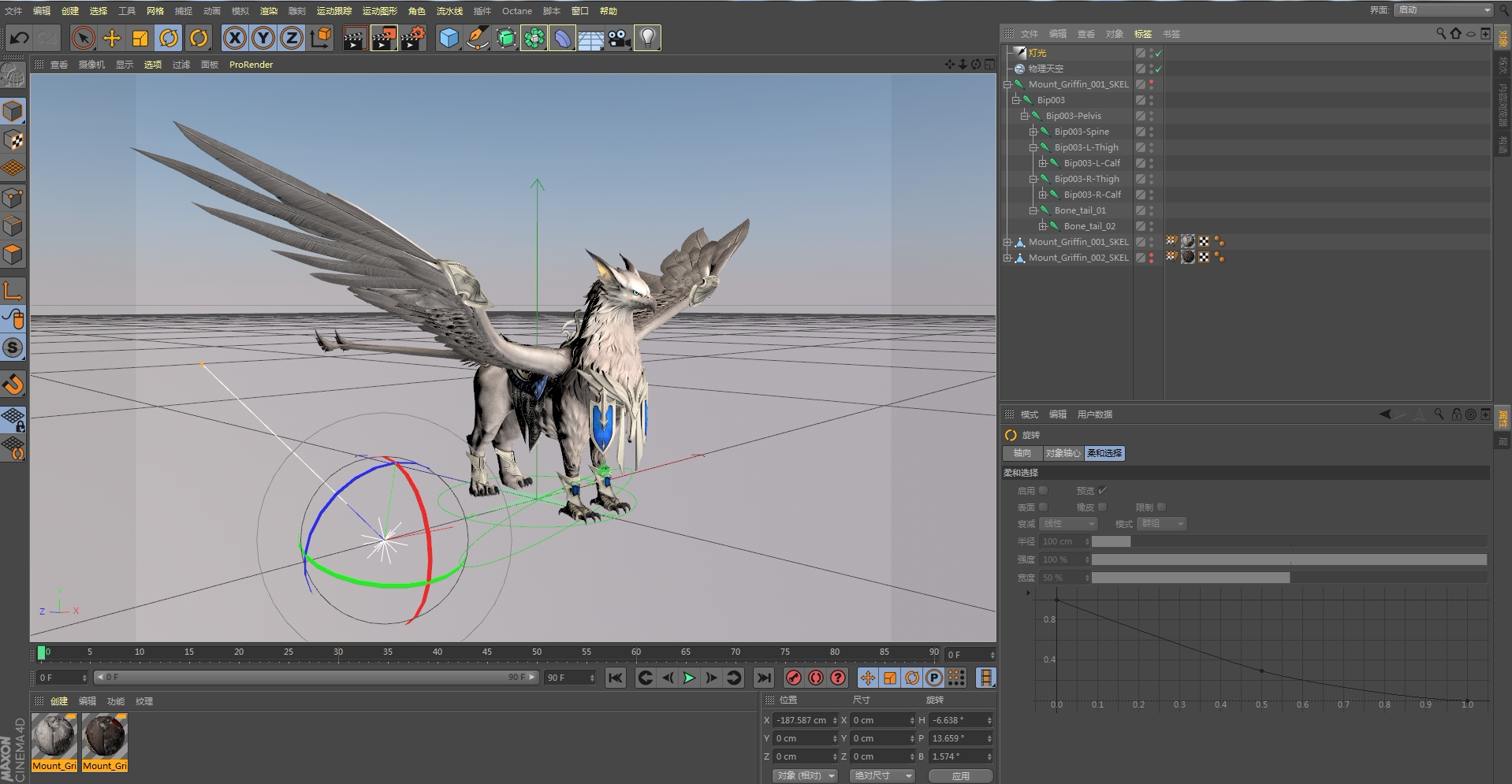Open the 对象 (相对) coordinate dropdown

coord(805,775)
